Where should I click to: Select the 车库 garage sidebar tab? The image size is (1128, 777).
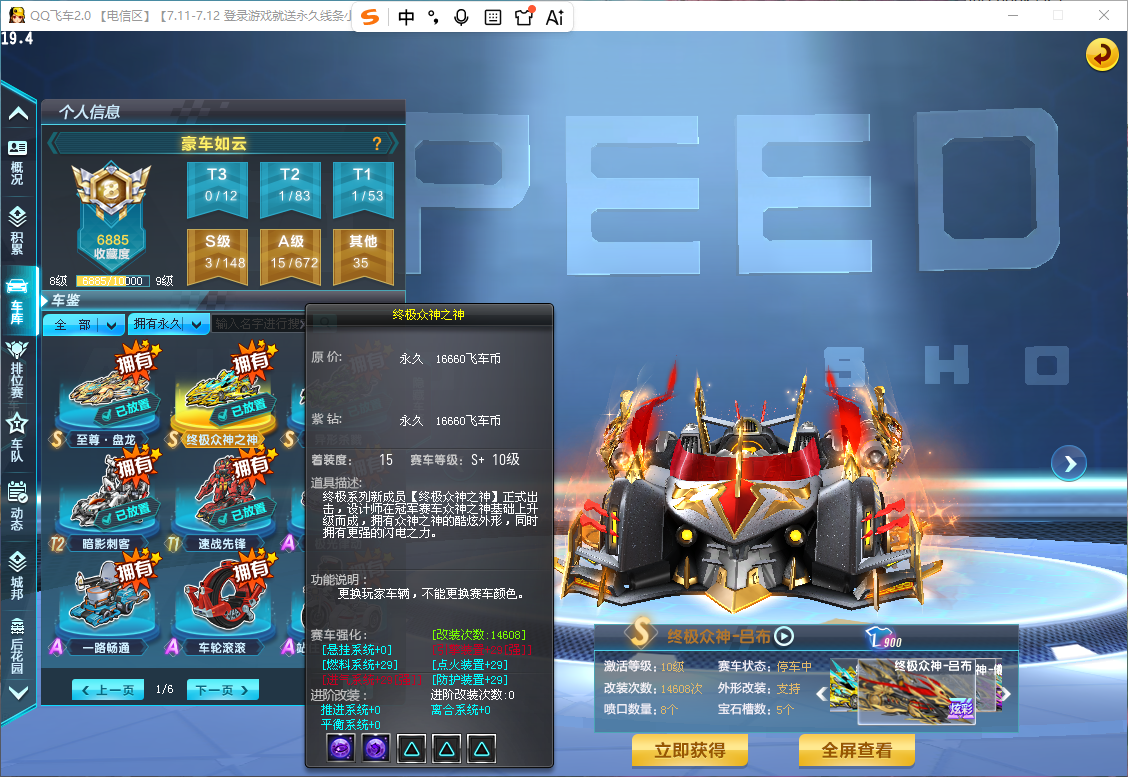tap(17, 300)
